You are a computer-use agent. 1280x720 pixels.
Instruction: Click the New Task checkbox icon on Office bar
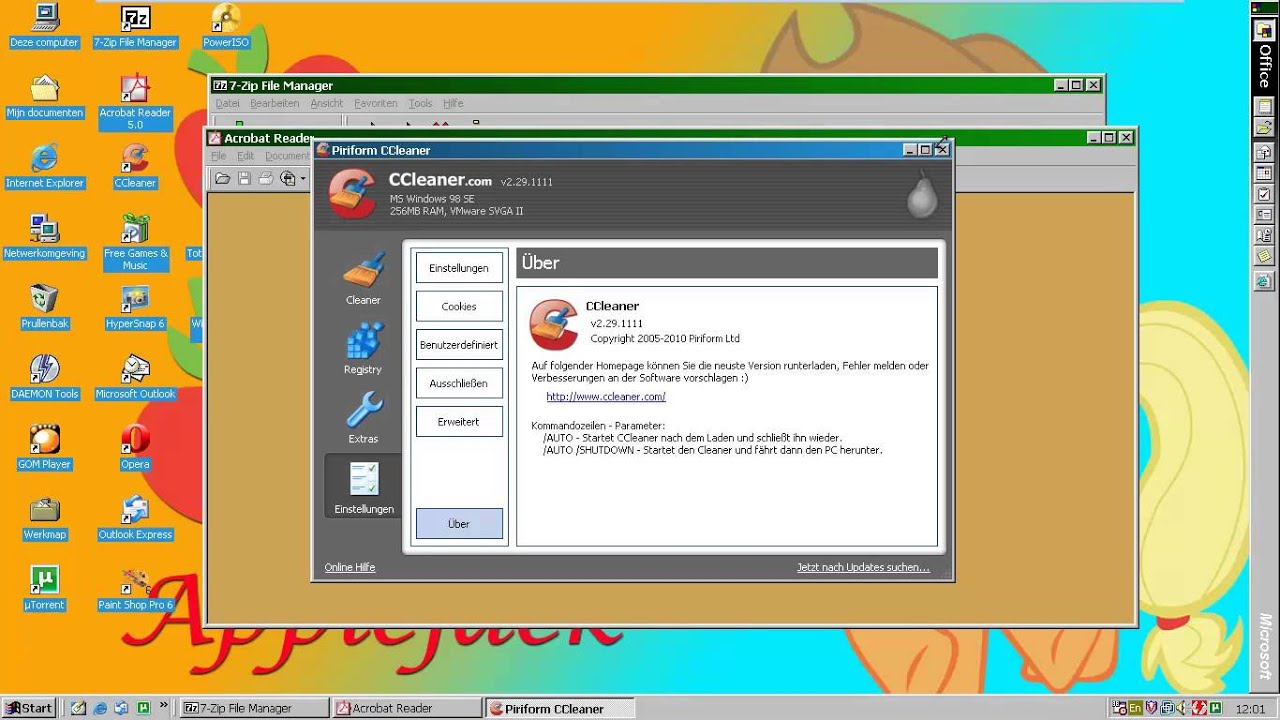click(x=1264, y=194)
